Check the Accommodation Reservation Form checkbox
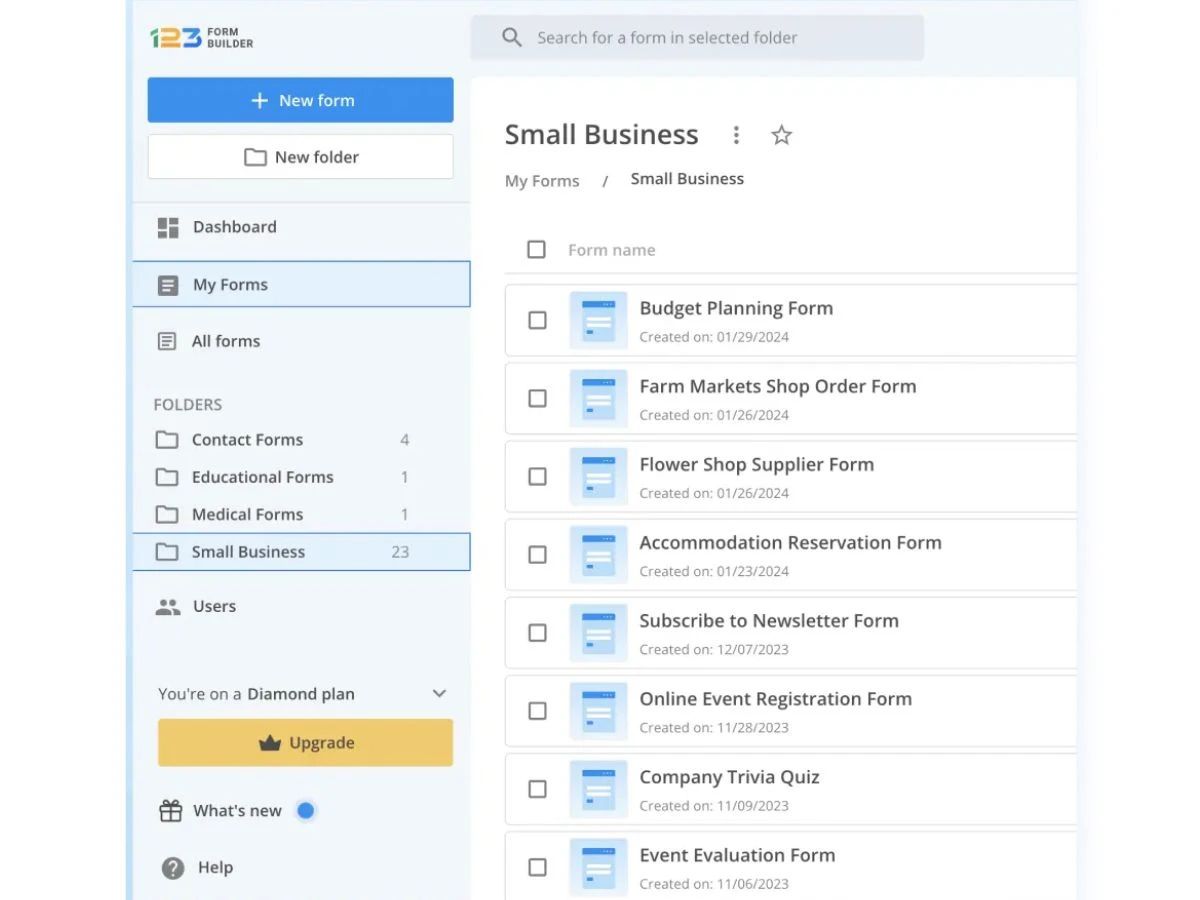This screenshot has width=1200, height=900. (x=537, y=554)
